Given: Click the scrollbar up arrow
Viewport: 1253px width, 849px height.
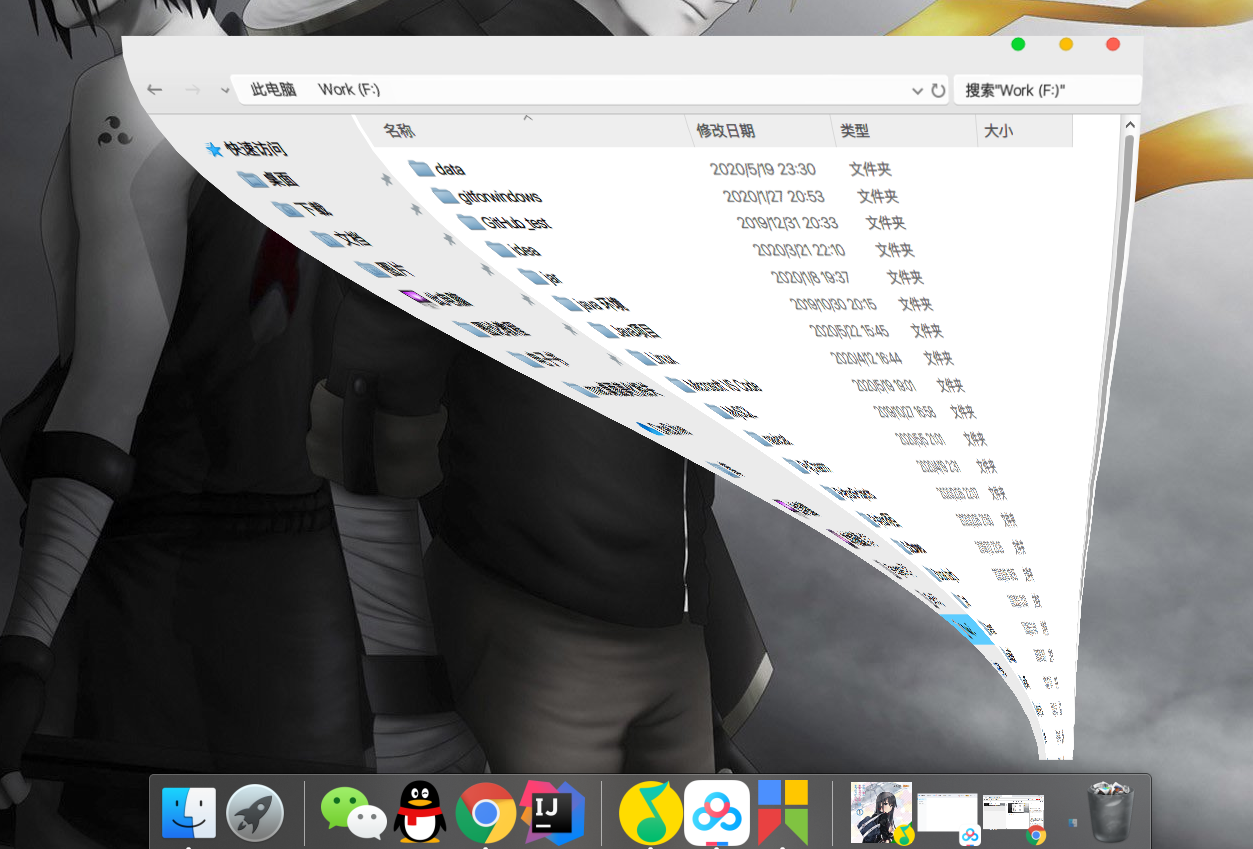Looking at the screenshot, I should pyautogui.click(x=1130, y=126).
